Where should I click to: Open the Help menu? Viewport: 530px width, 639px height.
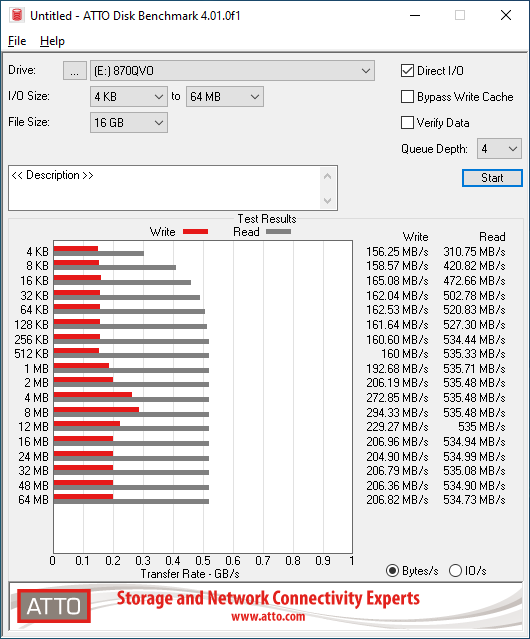[x=52, y=41]
